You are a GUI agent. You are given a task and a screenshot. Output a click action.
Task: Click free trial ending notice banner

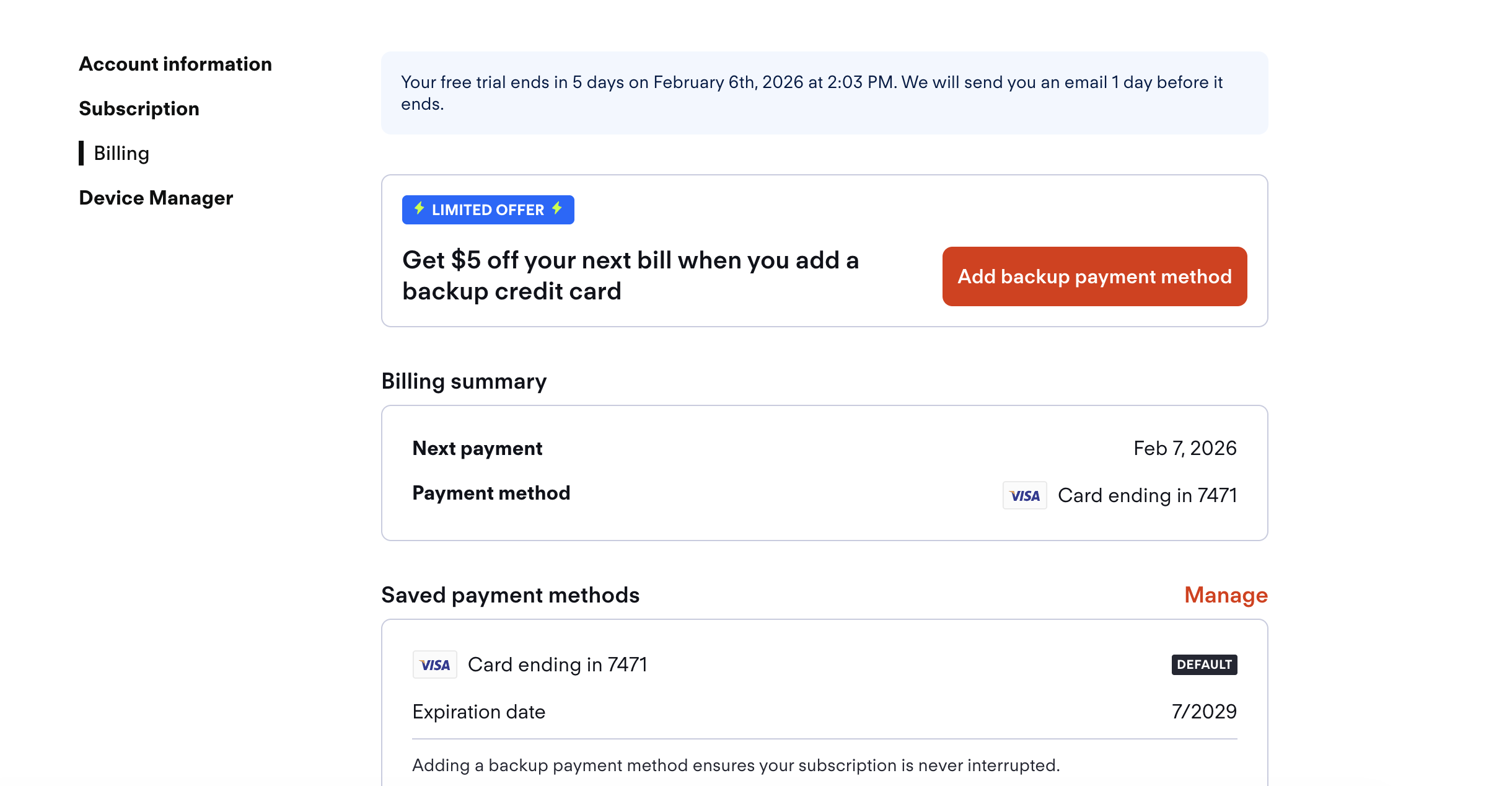pyautogui.click(x=824, y=93)
